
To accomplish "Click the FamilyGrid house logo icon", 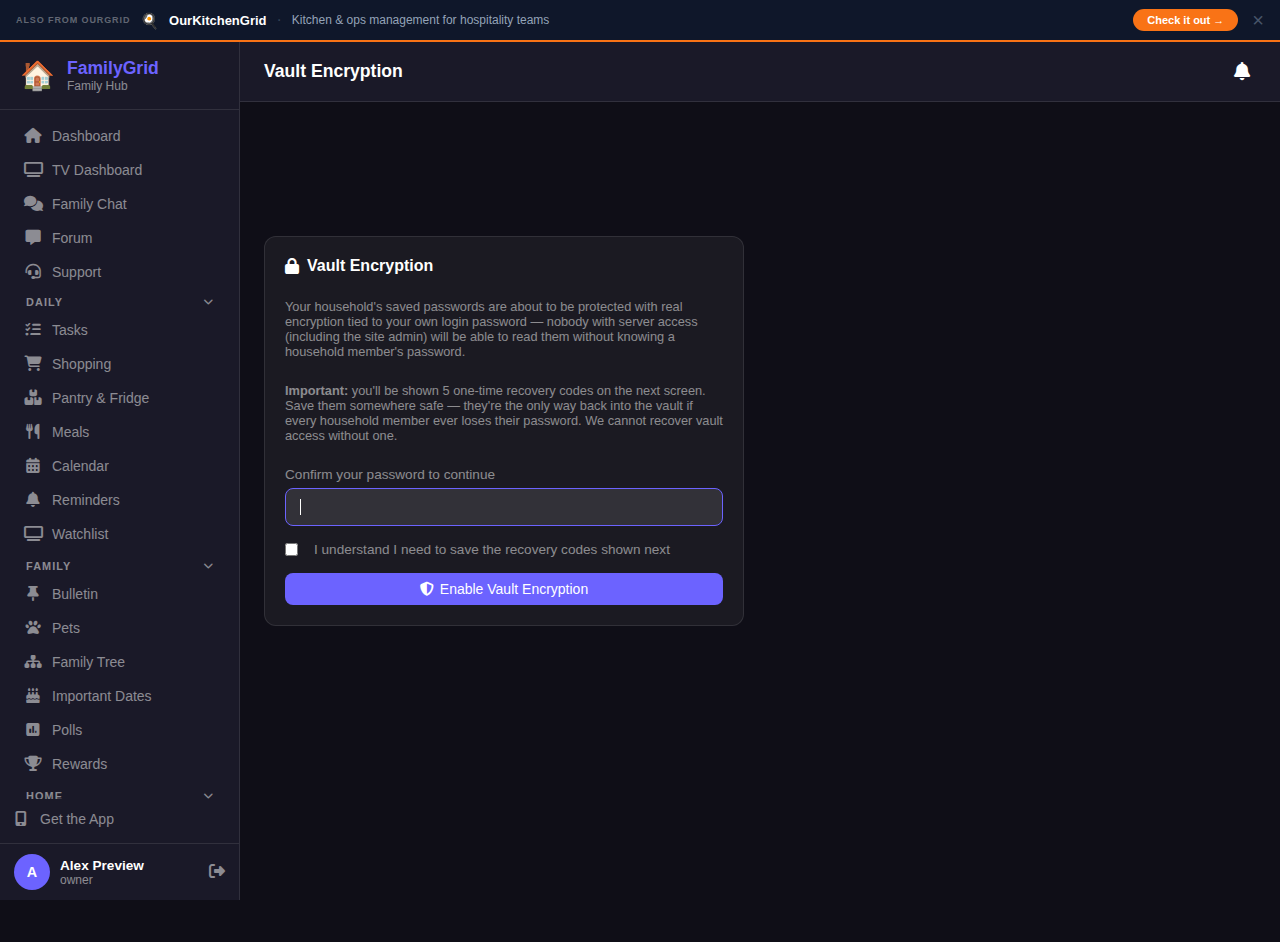I will click(x=37, y=76).
